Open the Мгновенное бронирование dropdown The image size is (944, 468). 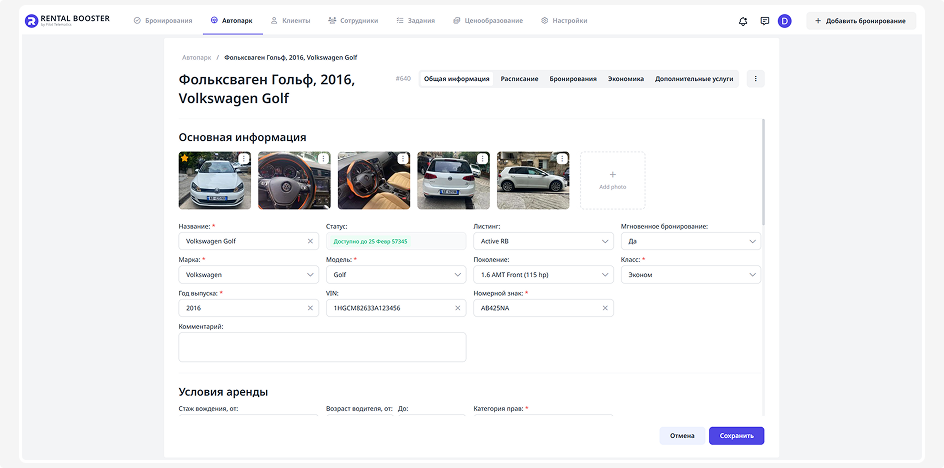752,241
